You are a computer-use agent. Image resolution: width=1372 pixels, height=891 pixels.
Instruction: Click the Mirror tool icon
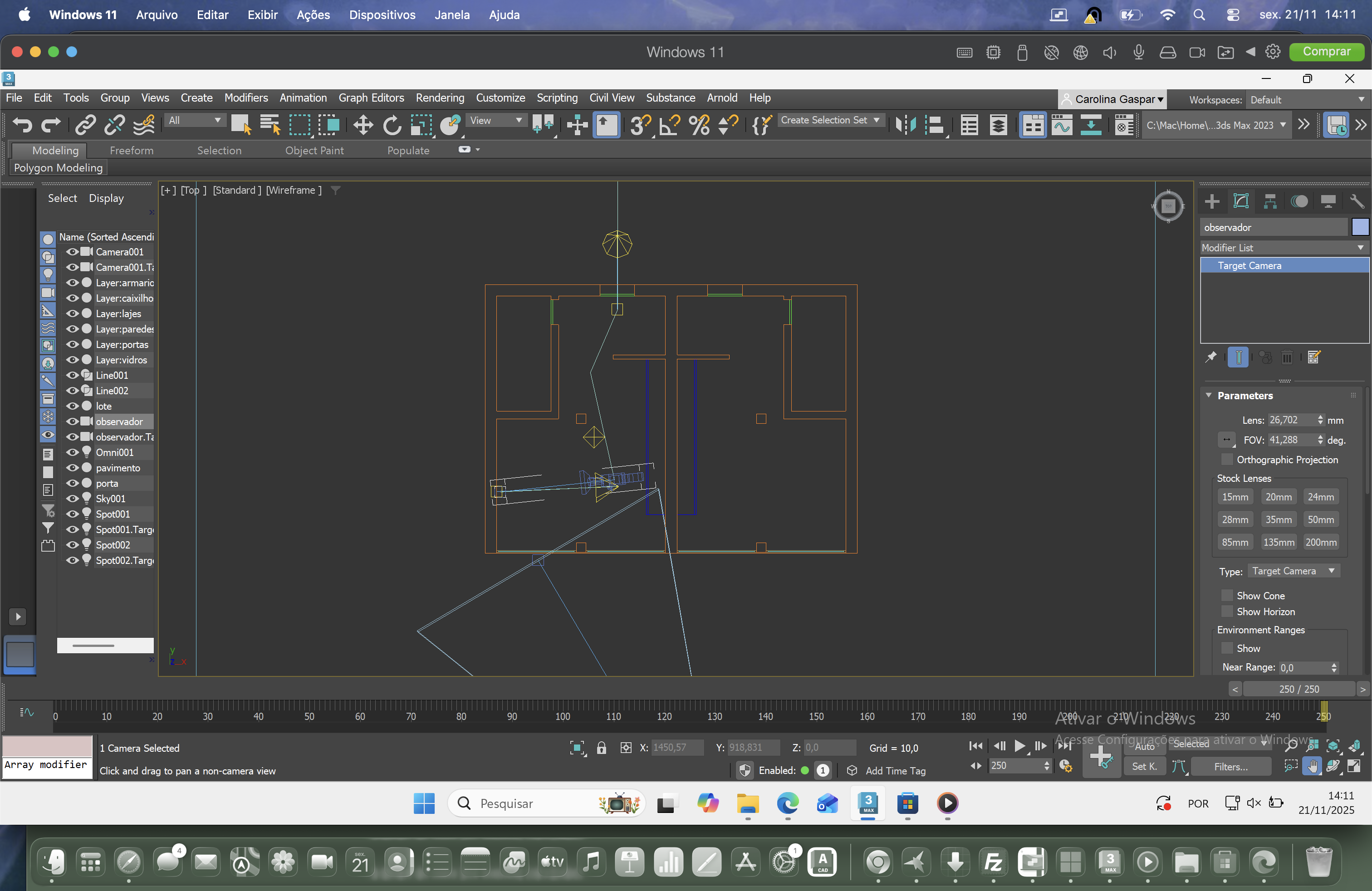tap(905, 125)
